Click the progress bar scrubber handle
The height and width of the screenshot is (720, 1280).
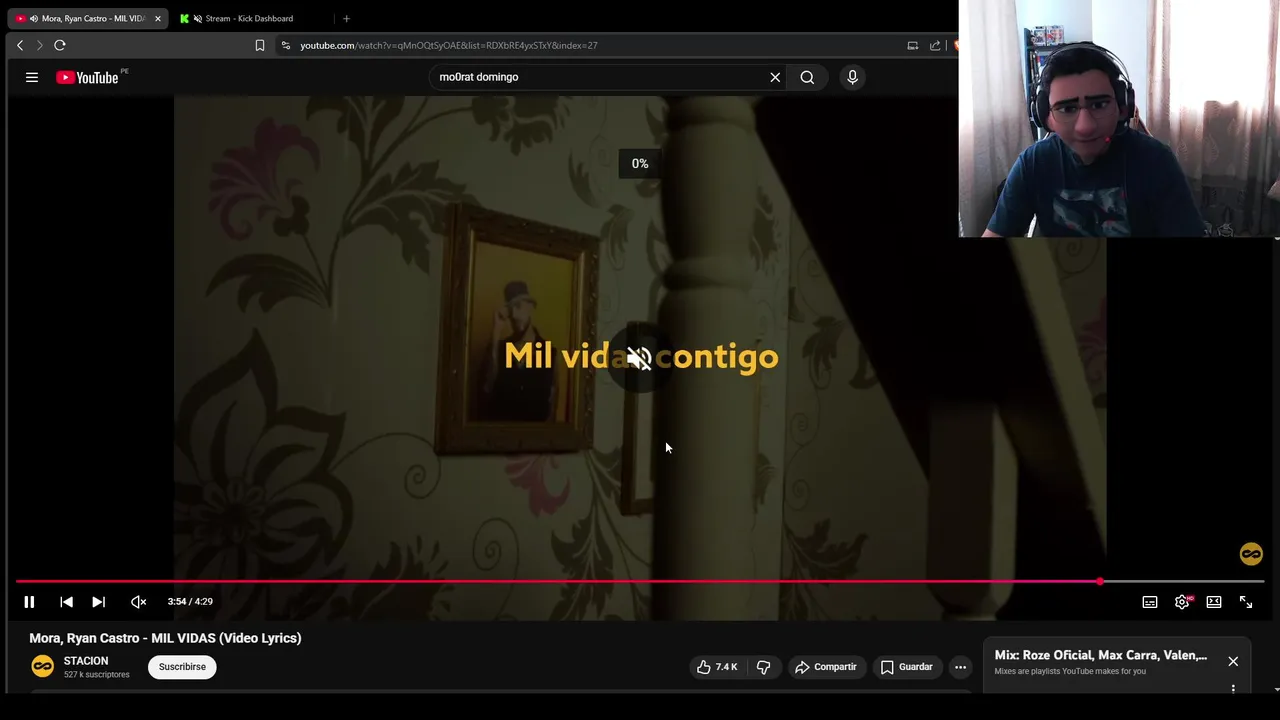(x=1100, y=581)
